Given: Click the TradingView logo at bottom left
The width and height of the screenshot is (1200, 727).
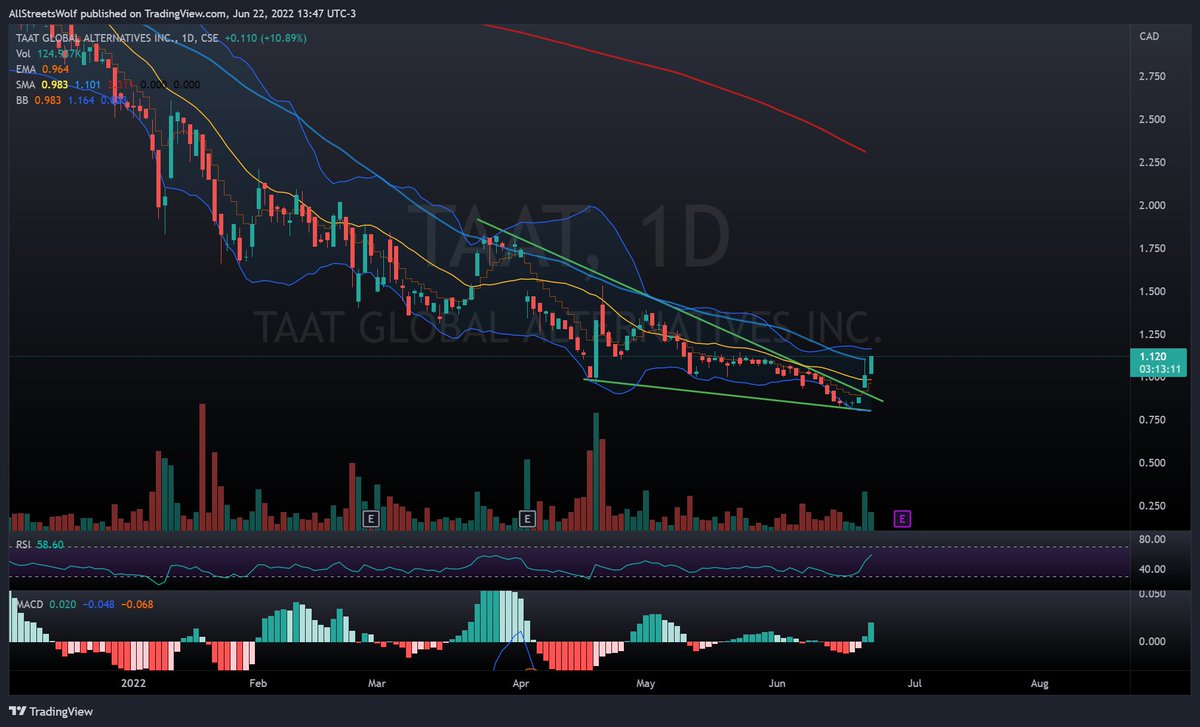Looking at the screenshot, I should point(51,712).
